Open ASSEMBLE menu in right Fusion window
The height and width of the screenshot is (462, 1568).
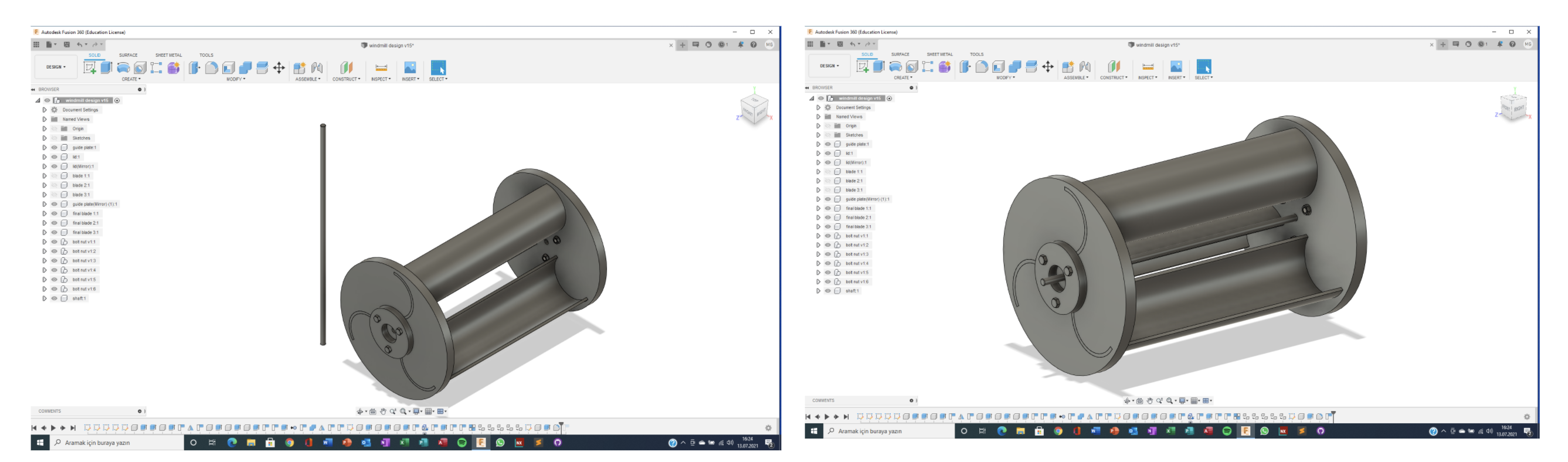point(1076,78)
